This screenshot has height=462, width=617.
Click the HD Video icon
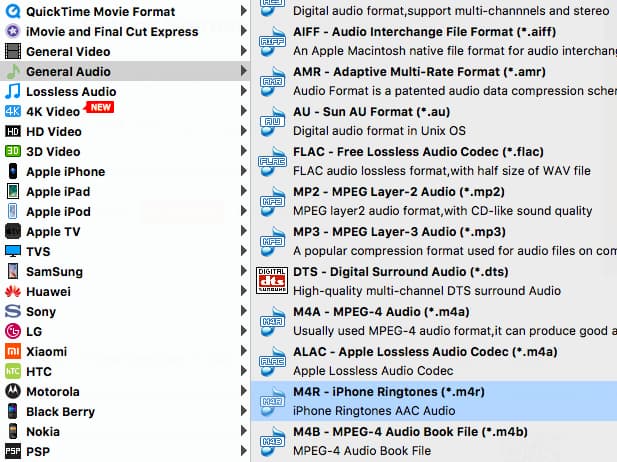13,131
